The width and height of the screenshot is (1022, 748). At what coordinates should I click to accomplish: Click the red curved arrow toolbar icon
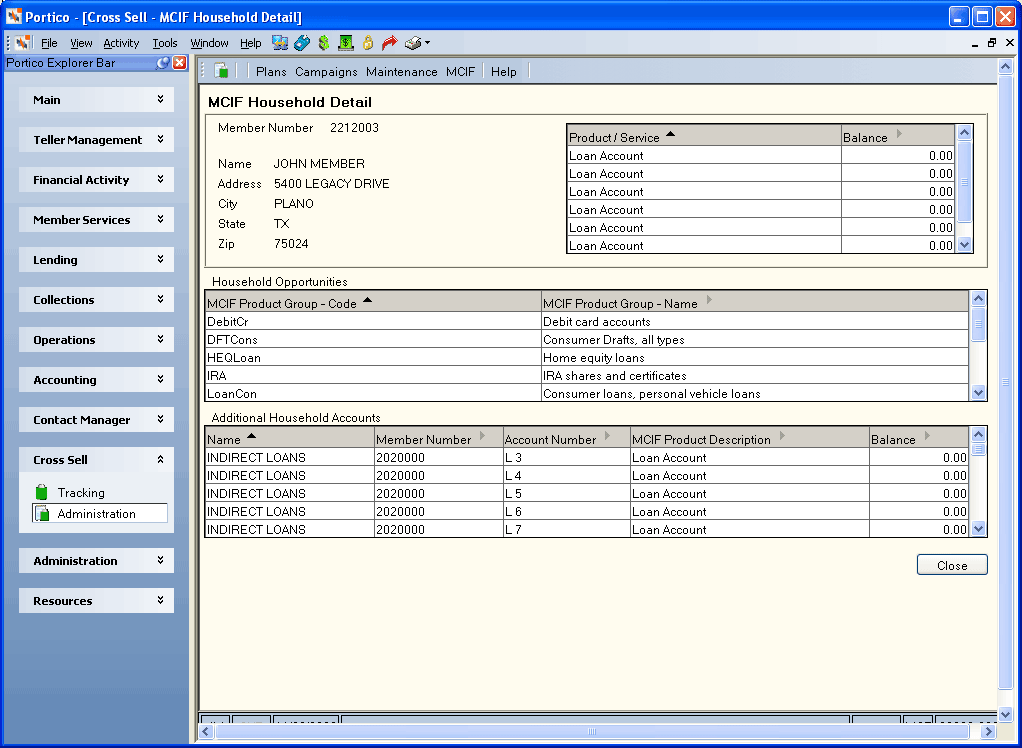click(389, 43)
